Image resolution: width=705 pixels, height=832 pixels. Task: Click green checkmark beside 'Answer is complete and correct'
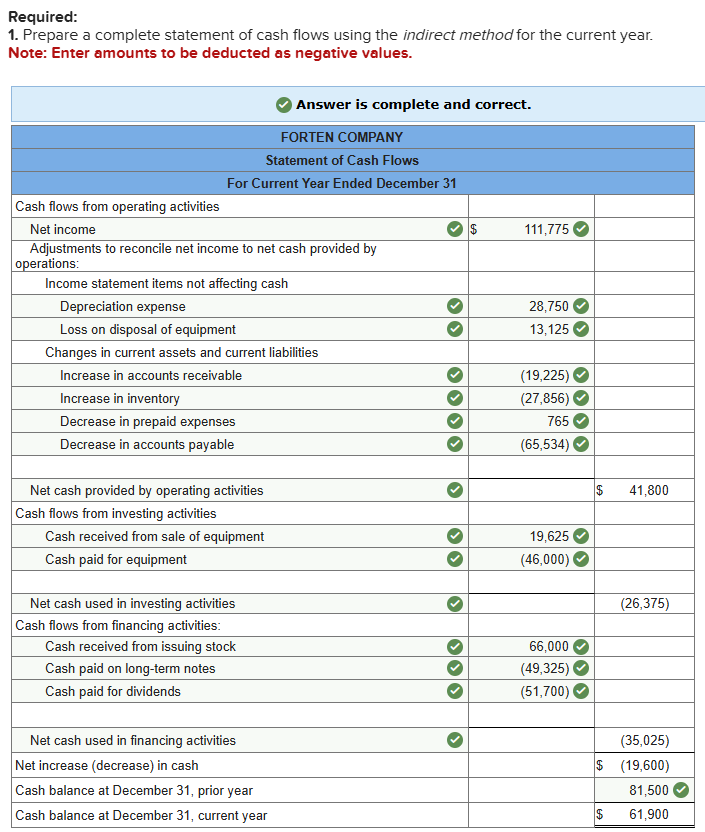(x=284, y=104)
